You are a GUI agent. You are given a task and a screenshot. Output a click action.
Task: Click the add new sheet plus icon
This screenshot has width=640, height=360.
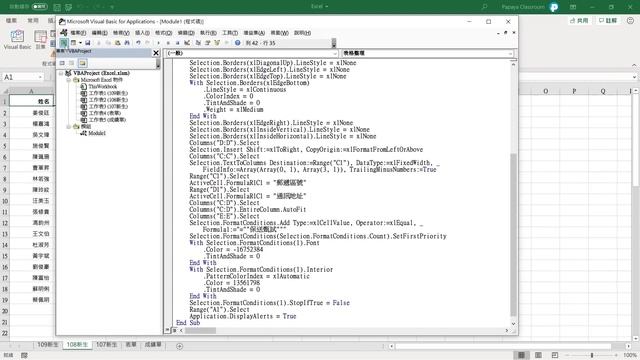point(179,346)
